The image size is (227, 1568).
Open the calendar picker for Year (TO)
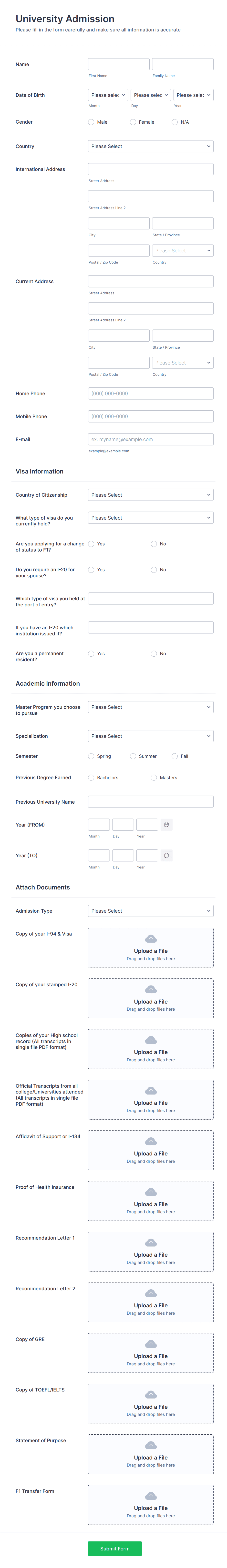(167, 855)
